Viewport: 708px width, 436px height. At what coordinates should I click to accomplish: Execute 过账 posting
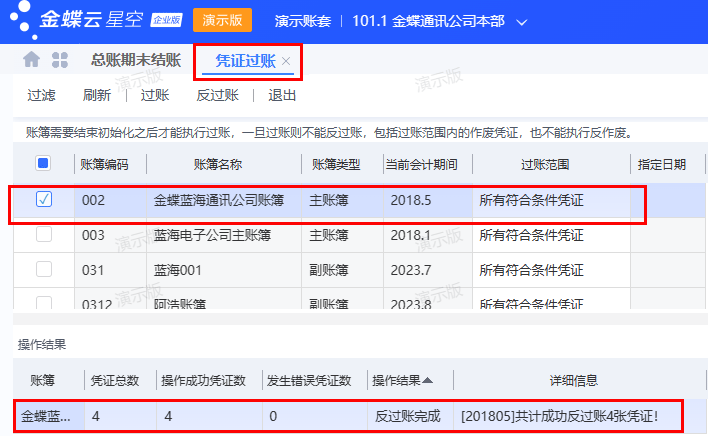pyautogui.click(x=155, y=95)
